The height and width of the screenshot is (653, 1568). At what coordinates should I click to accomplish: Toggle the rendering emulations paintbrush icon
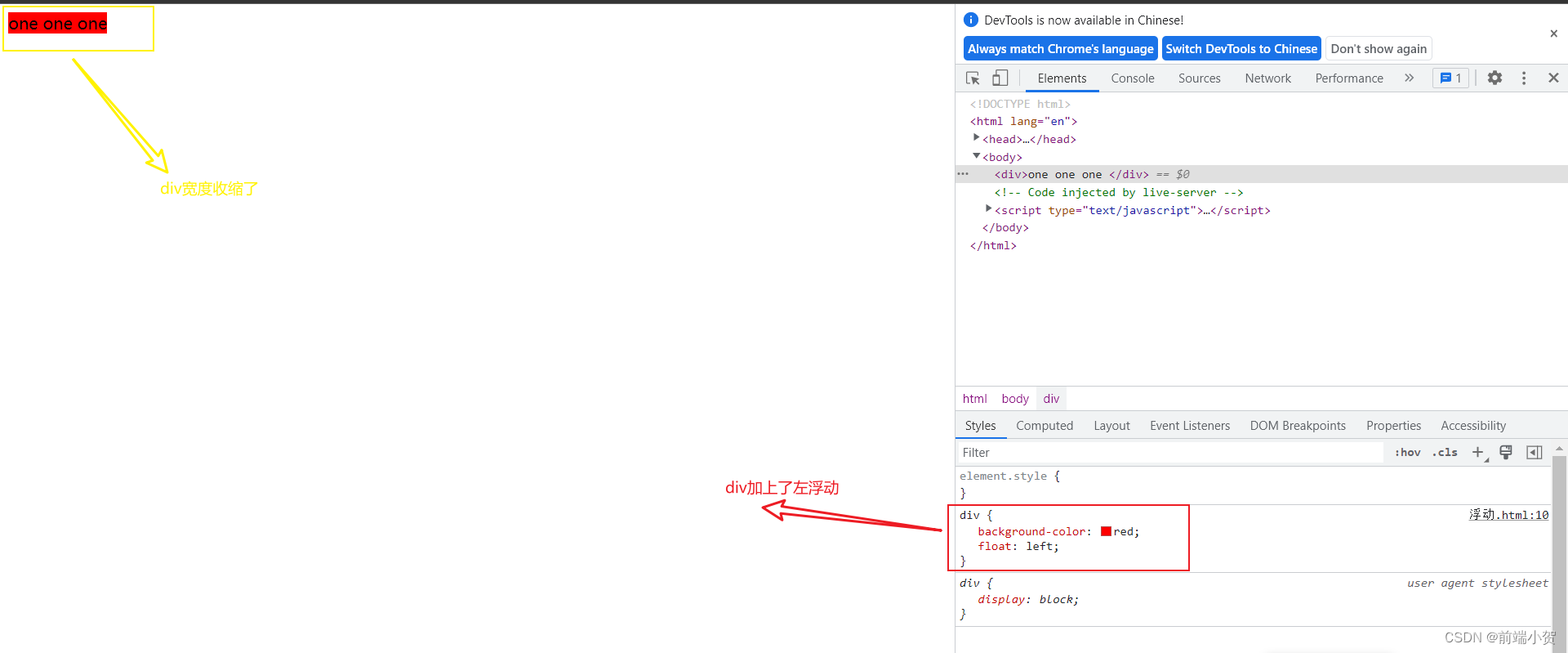(1506, 452)
